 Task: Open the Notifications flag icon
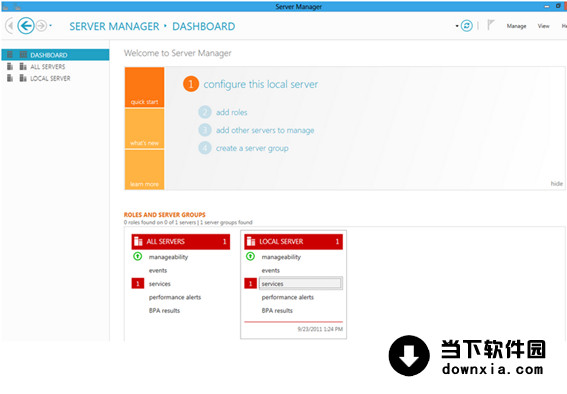coord(491,25)
